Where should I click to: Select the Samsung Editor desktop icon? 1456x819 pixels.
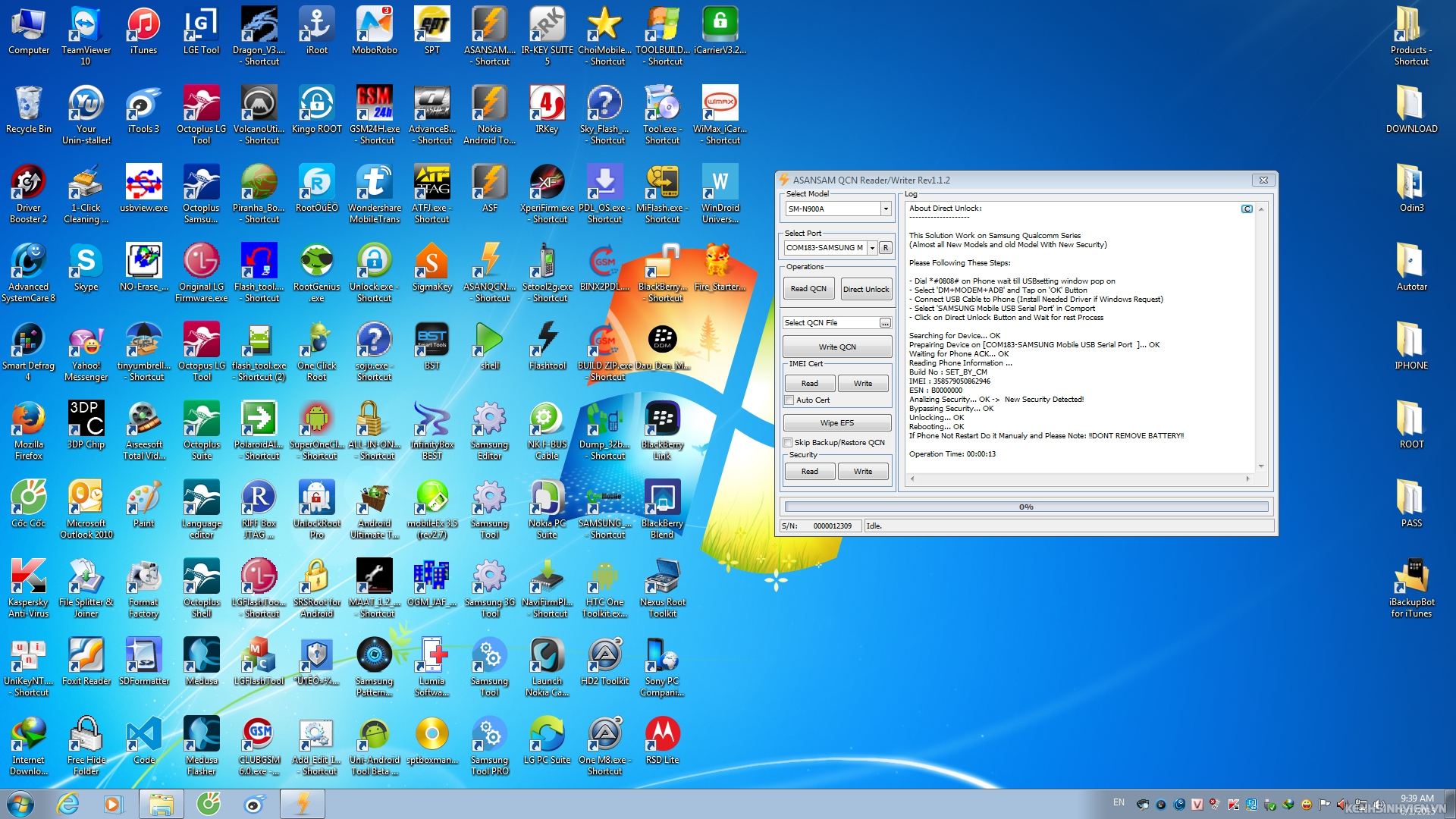[x=490, y=429]
